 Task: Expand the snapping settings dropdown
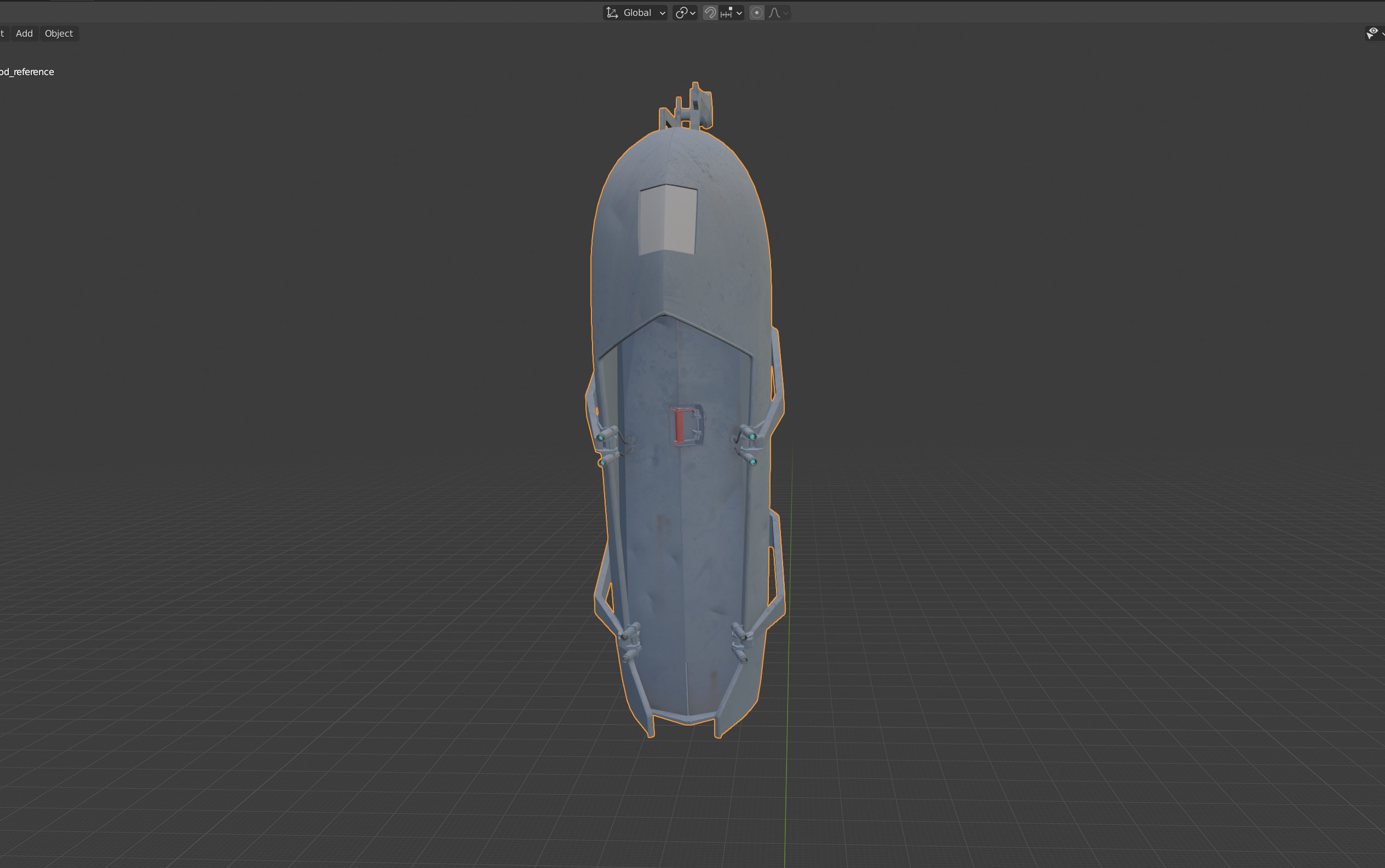pos(739,13)
